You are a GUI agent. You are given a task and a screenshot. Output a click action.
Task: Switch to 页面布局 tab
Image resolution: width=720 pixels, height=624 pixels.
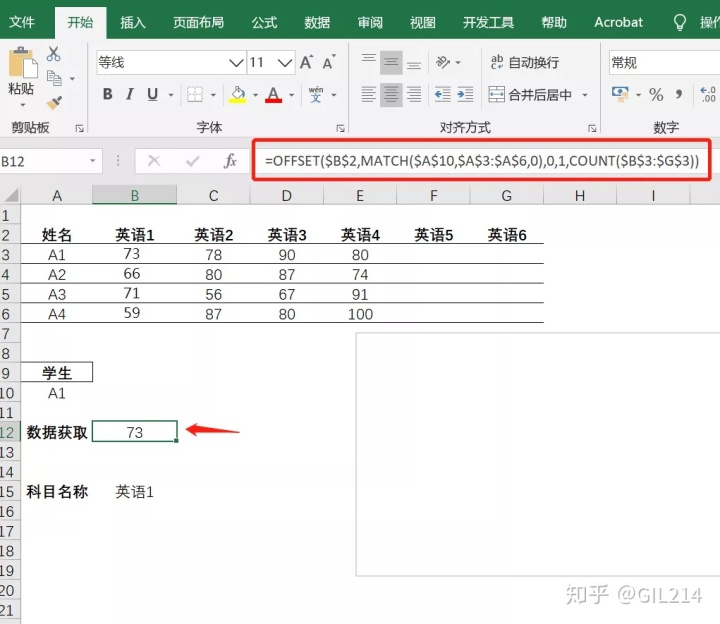[198, 22]
